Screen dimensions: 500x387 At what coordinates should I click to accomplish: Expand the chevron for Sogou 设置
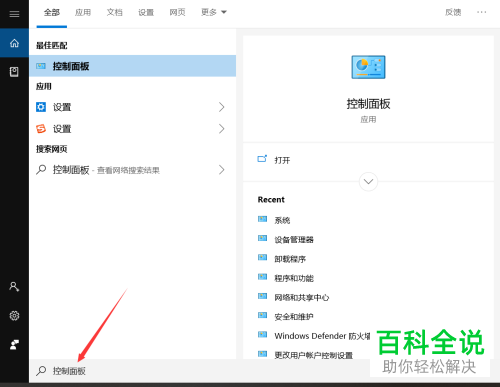click(x=222, y=129)
